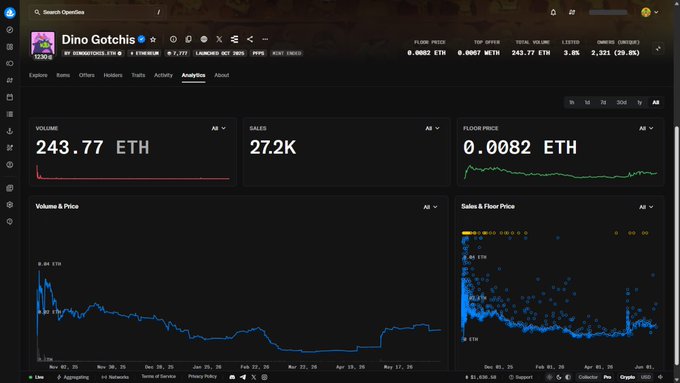Open the compass Discover sidebar icon
Image resolution: width=680 pixels, height=383 pixels.
10,30
